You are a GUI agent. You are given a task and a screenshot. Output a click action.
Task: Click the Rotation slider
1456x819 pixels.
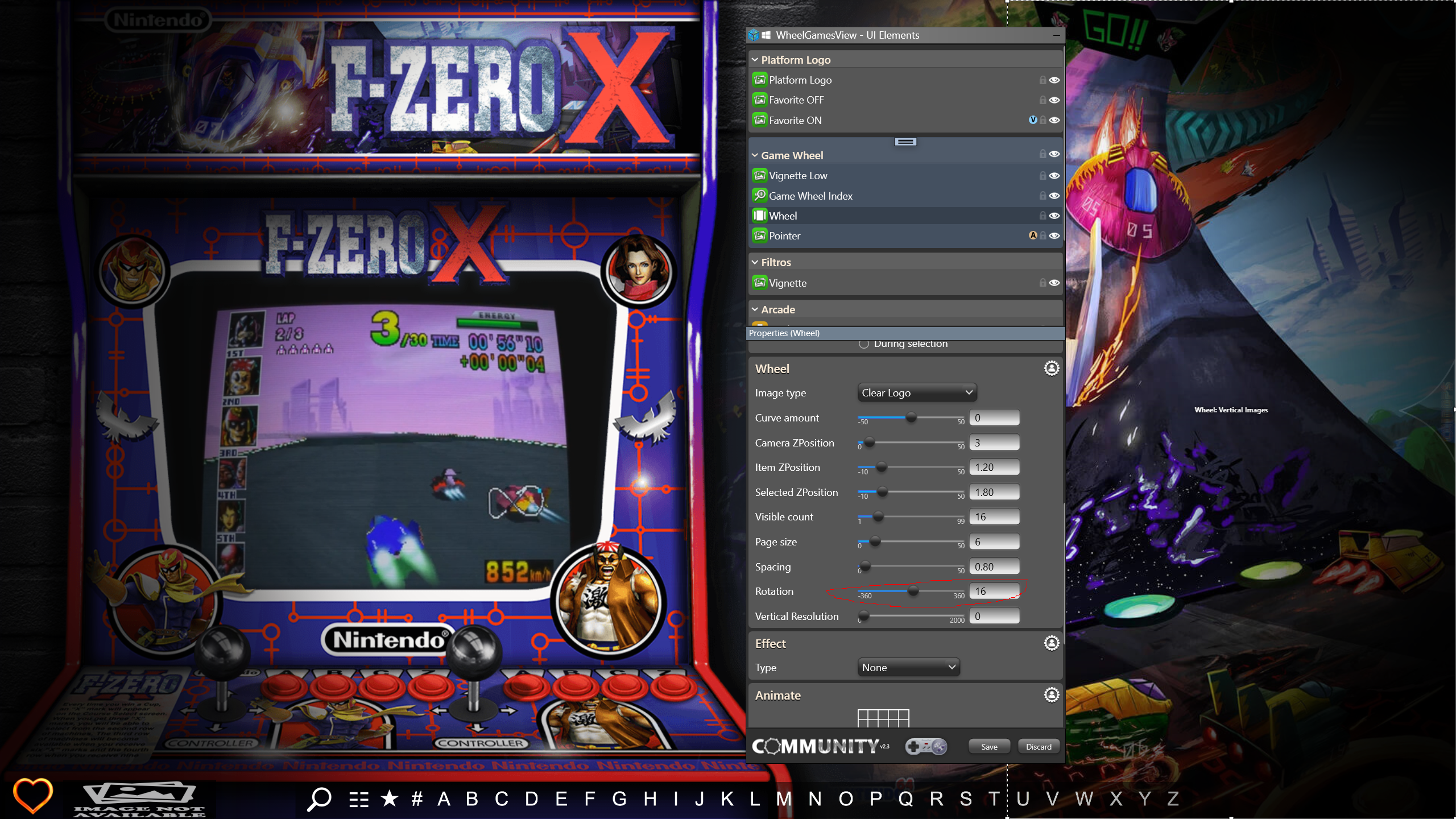click(x=911, y=591)
